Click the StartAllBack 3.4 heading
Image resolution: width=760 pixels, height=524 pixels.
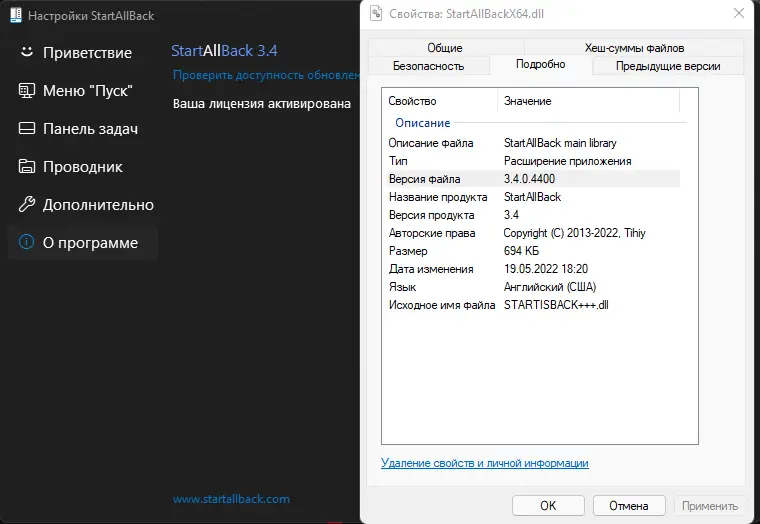[224, 50]
